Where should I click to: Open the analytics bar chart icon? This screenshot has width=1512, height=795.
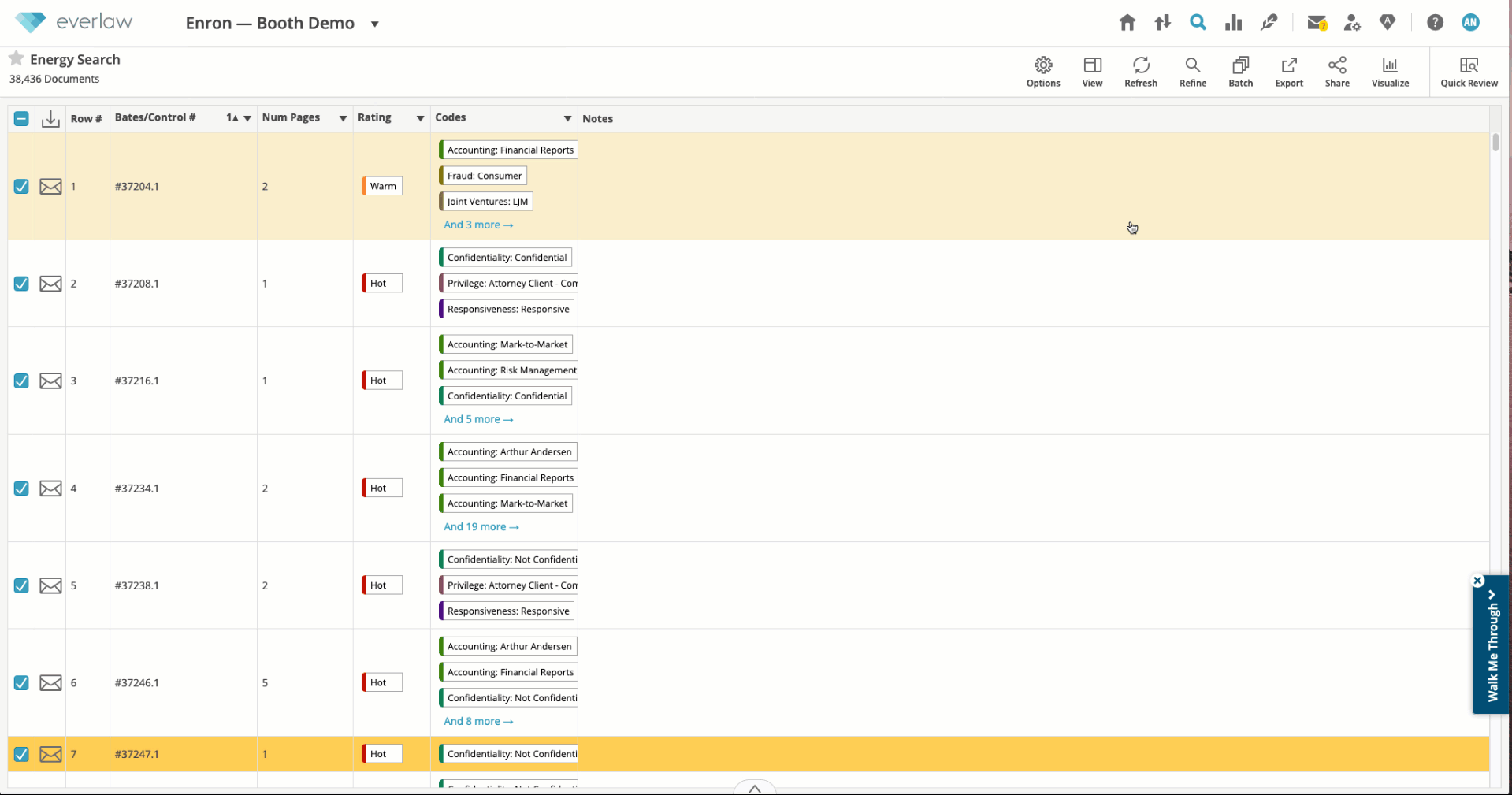(1233, 23)
